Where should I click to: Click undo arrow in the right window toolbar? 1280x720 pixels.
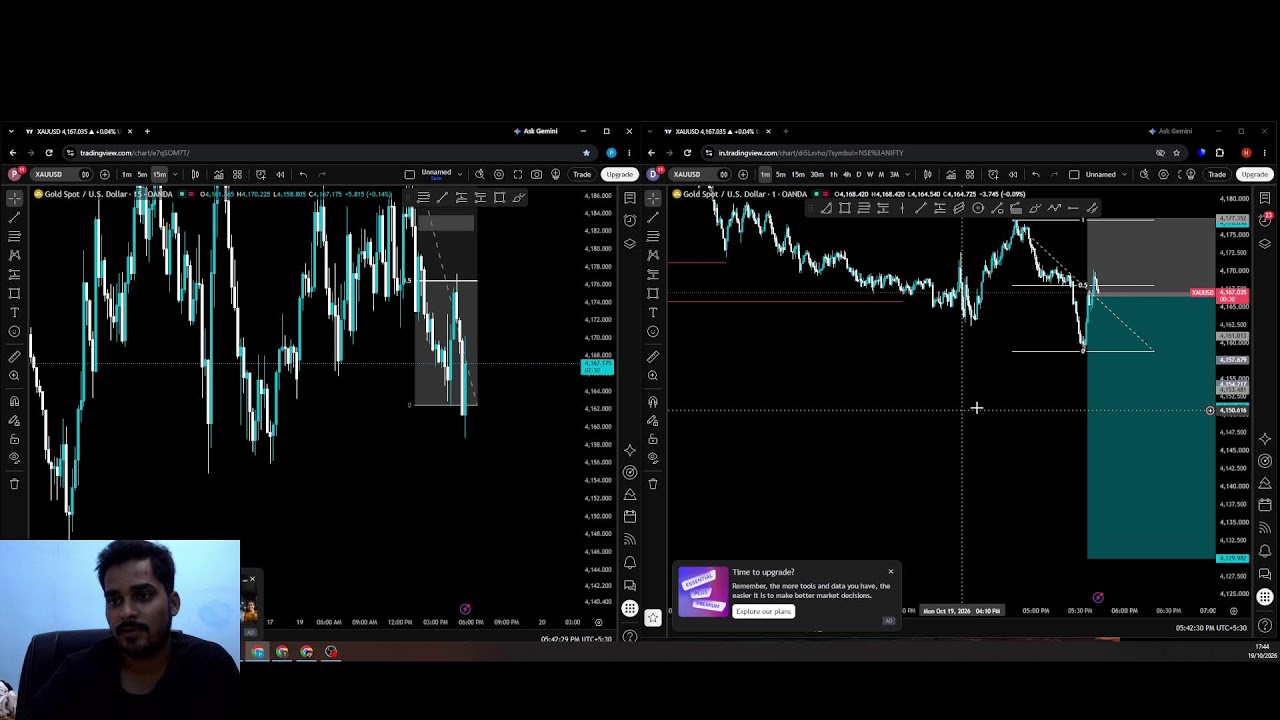coord(1035,175)
